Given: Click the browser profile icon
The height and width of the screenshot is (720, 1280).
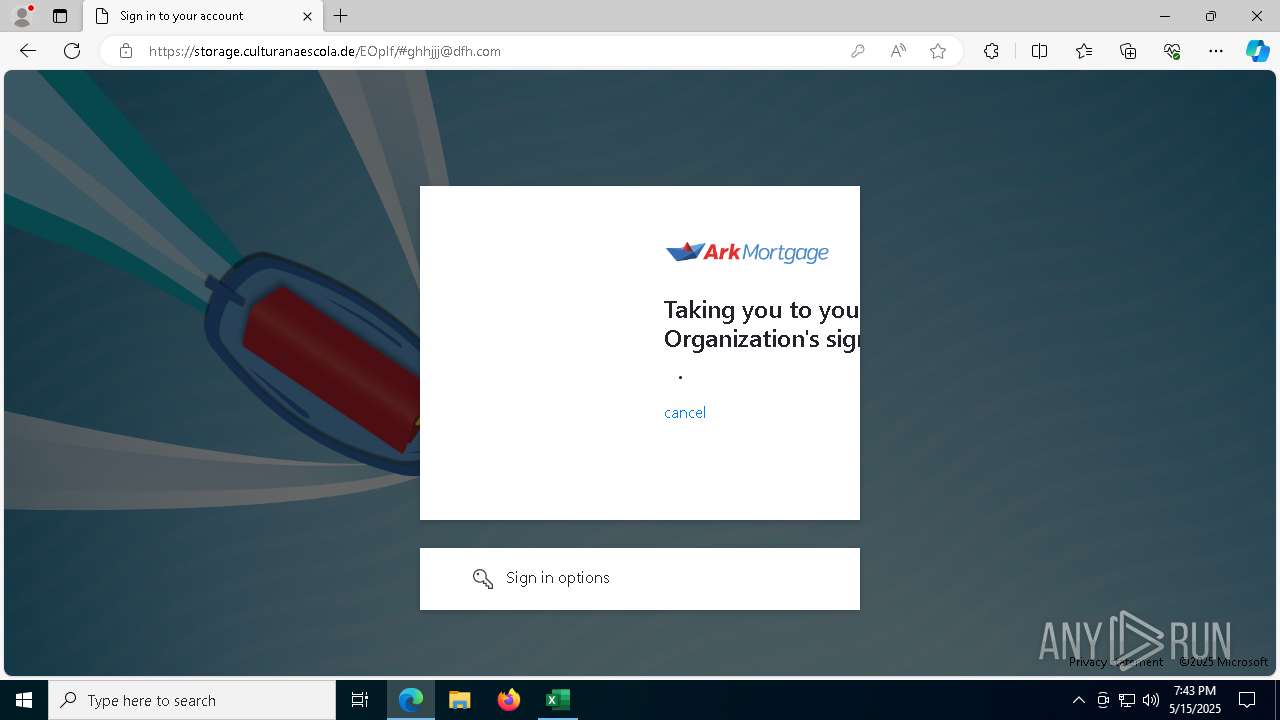Looking at the screenshot, I should (x=22, y=16).
